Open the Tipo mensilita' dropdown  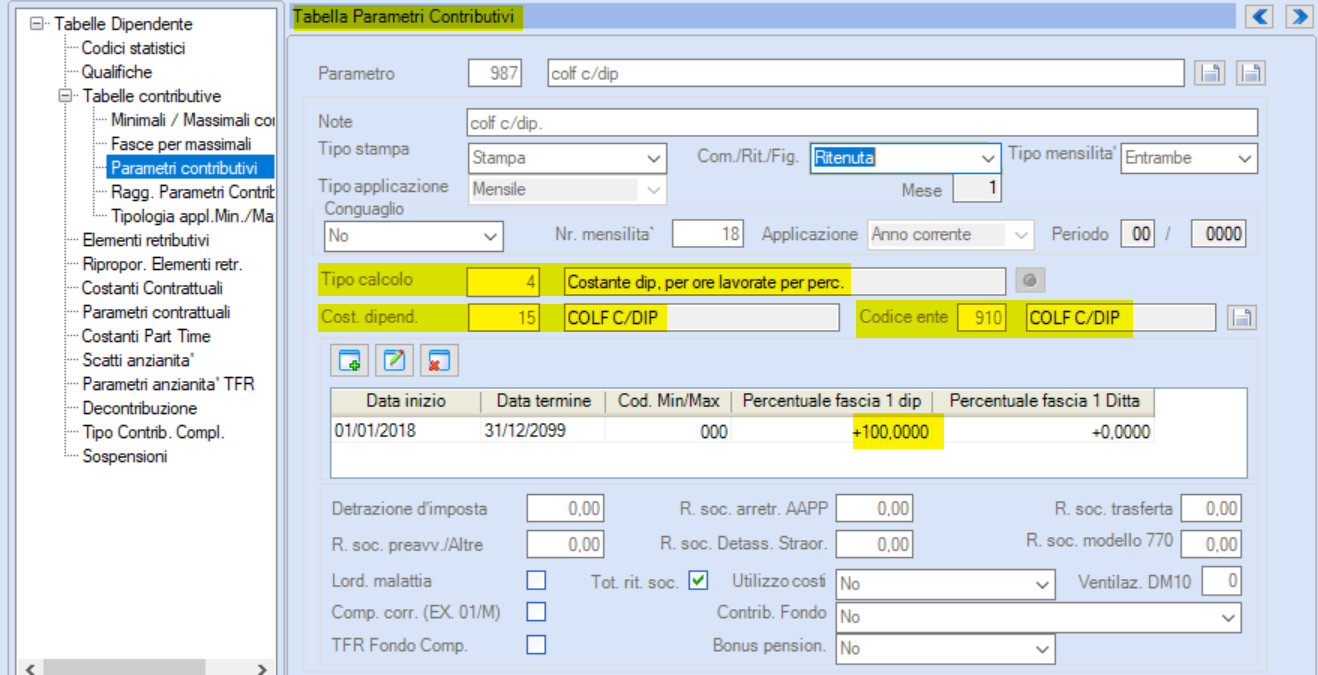pyautogui.click(x=1244, y=158)
